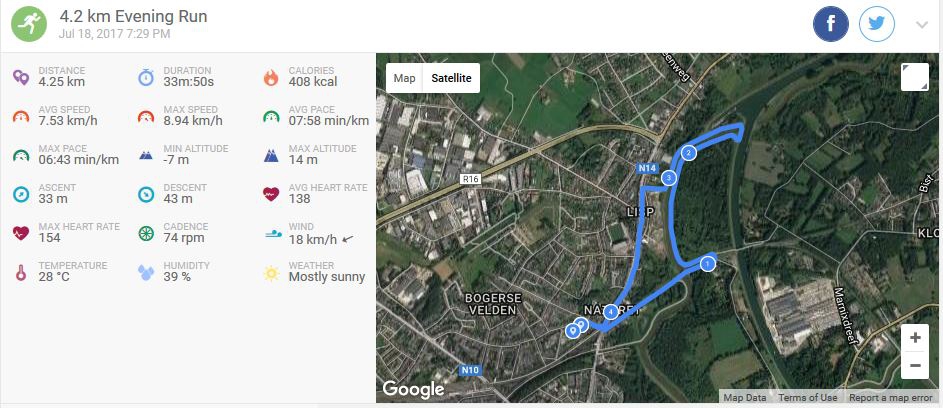Expand the chevron menu beside Twitter

[922, 26]
